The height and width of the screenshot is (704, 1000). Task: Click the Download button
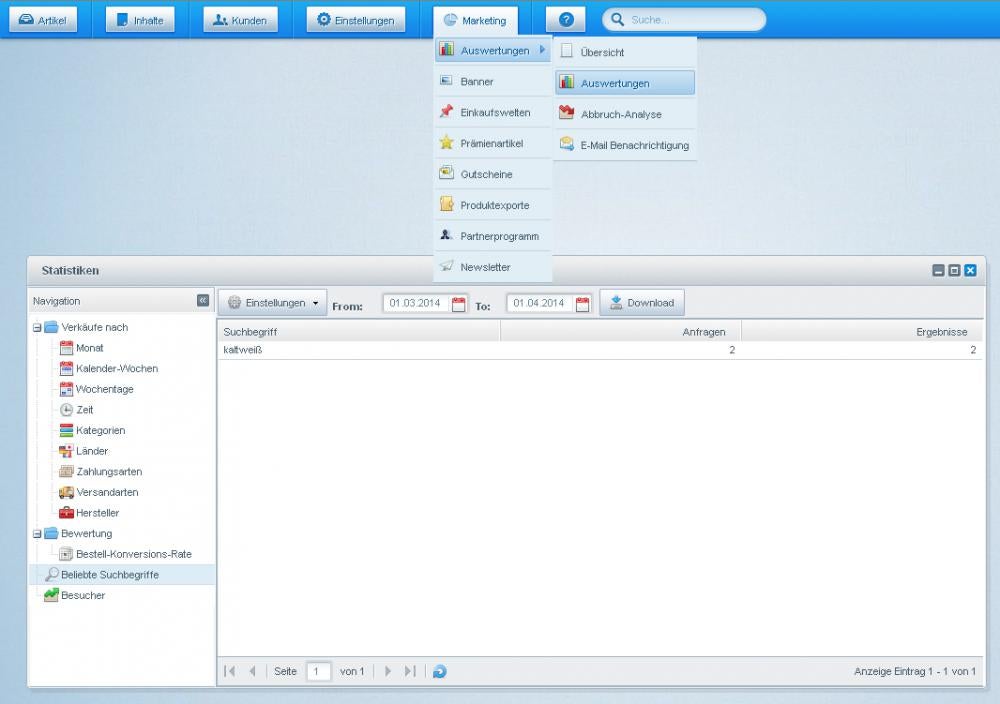pyautogui.click(x=642, y=302)
